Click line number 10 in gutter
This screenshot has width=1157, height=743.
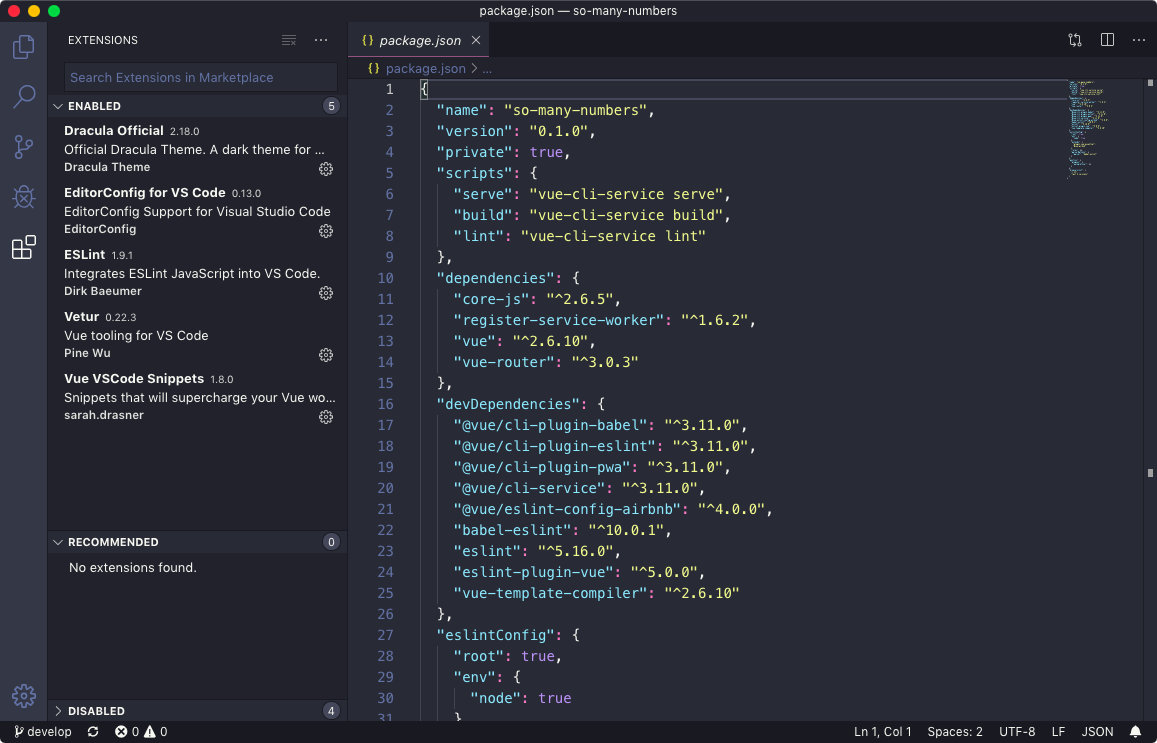[385, 278]
